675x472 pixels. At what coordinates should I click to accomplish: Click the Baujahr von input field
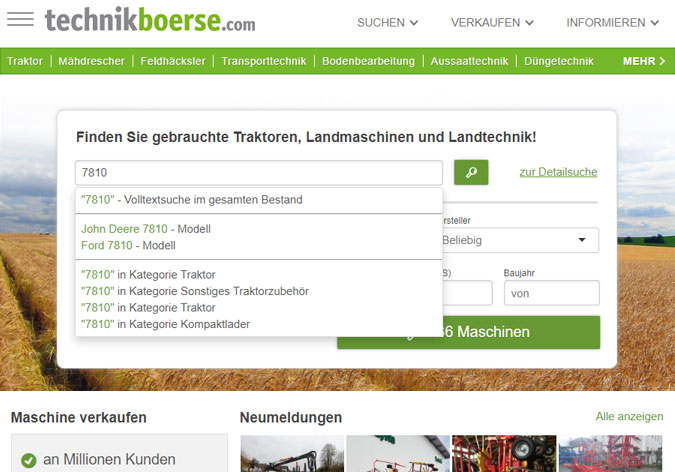(551, 293)
